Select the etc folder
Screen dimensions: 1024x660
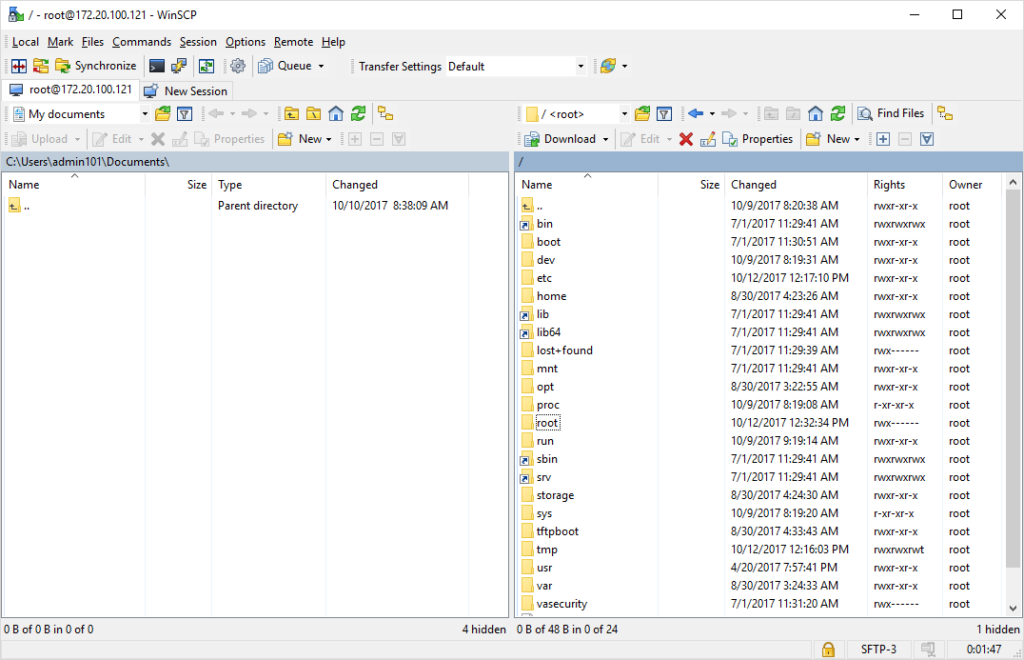coord(544,278)
